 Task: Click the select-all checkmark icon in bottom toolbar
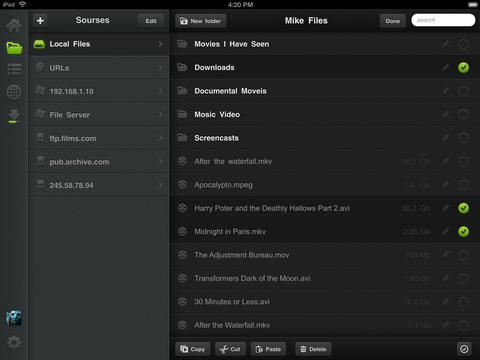coord(464,349)
